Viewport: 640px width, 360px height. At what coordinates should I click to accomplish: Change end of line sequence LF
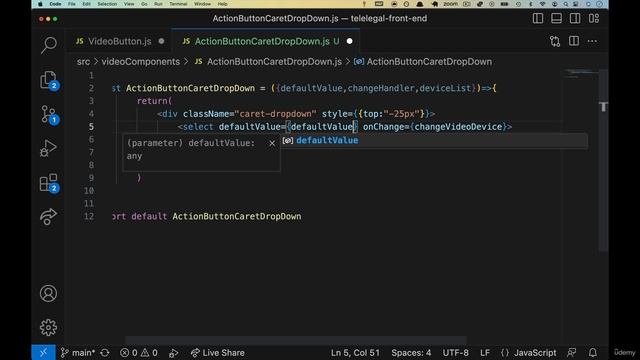(485, 353)
